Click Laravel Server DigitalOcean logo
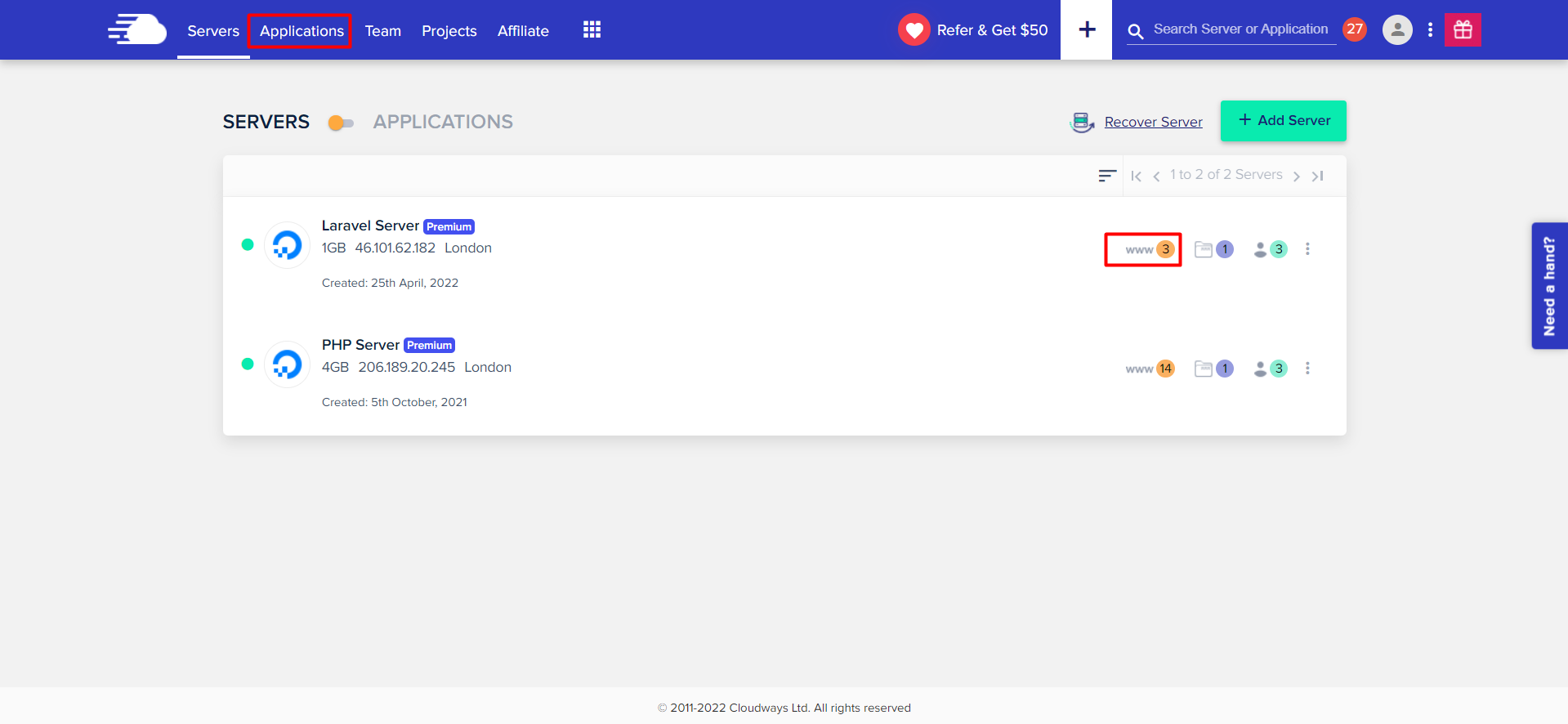Screen dimensions: 1568x724 tap(287, 244)
